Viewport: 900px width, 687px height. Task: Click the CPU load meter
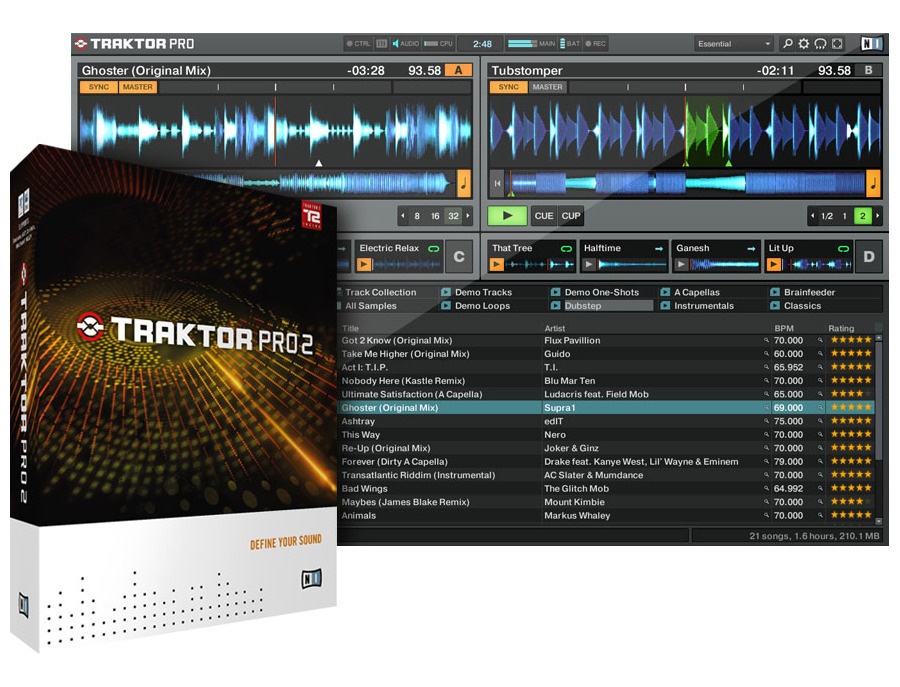point(439,44)
